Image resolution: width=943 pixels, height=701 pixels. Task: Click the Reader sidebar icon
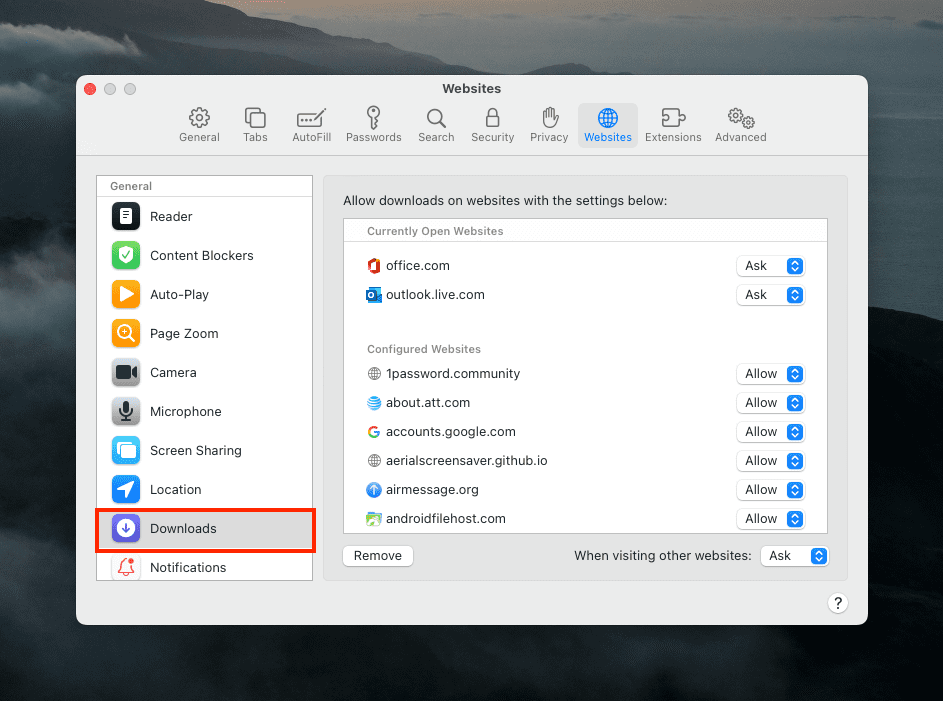pos(126,216)
